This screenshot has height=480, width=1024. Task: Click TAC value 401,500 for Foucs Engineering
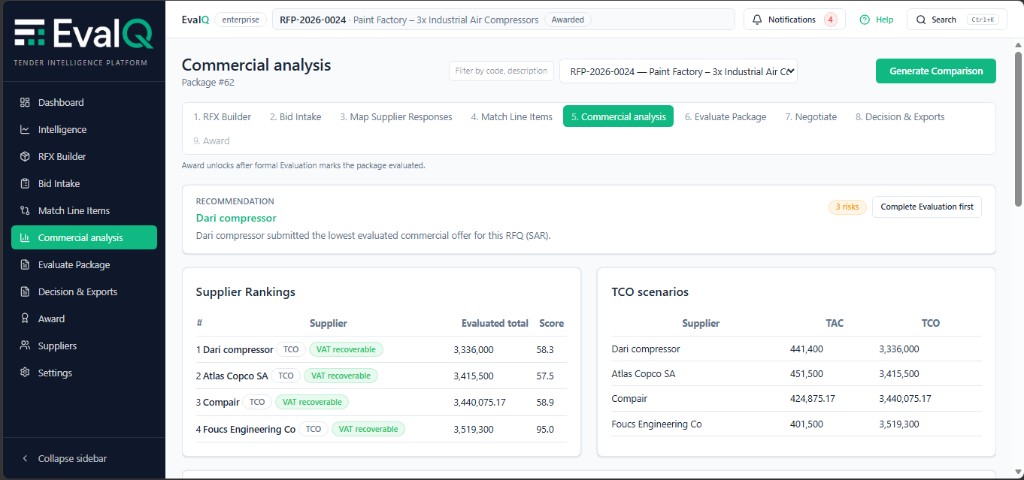click(807, 424)
